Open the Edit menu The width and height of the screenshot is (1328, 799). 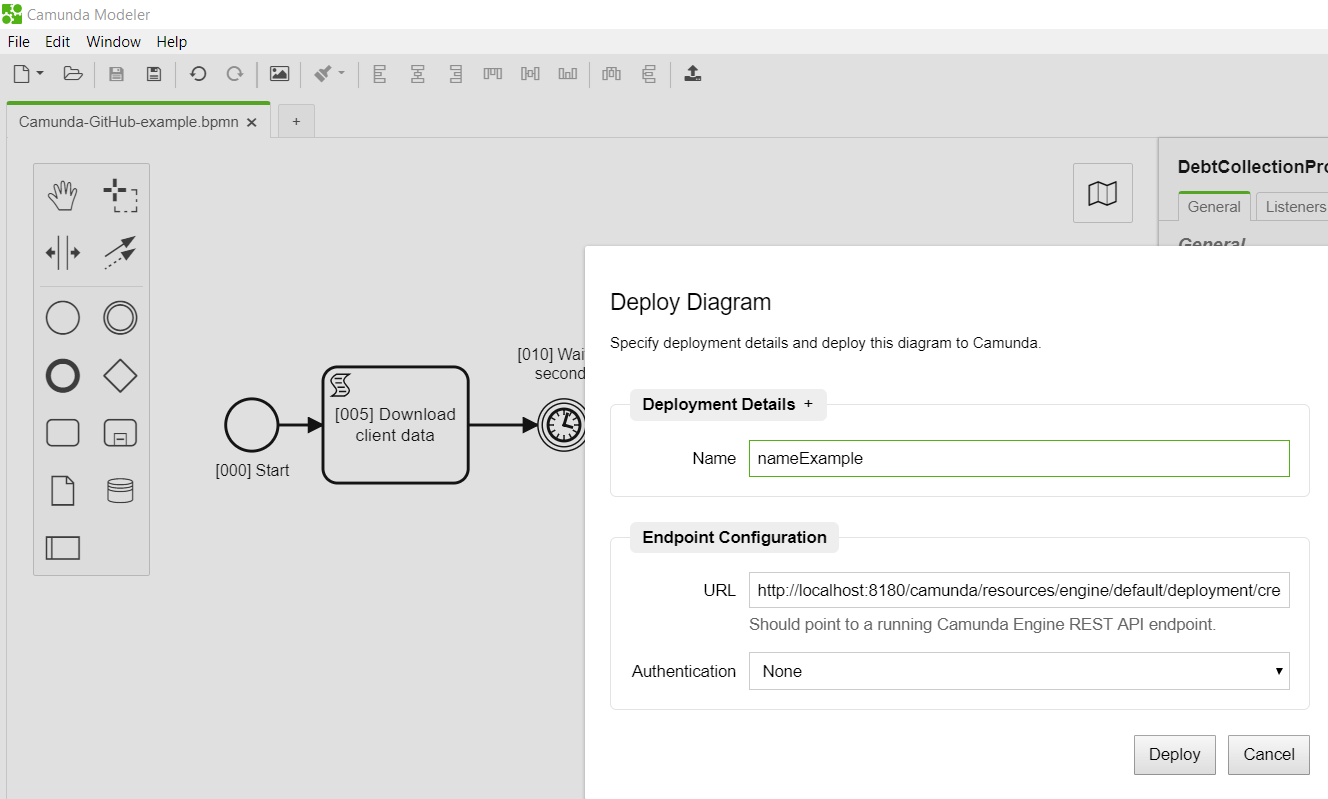58,42
